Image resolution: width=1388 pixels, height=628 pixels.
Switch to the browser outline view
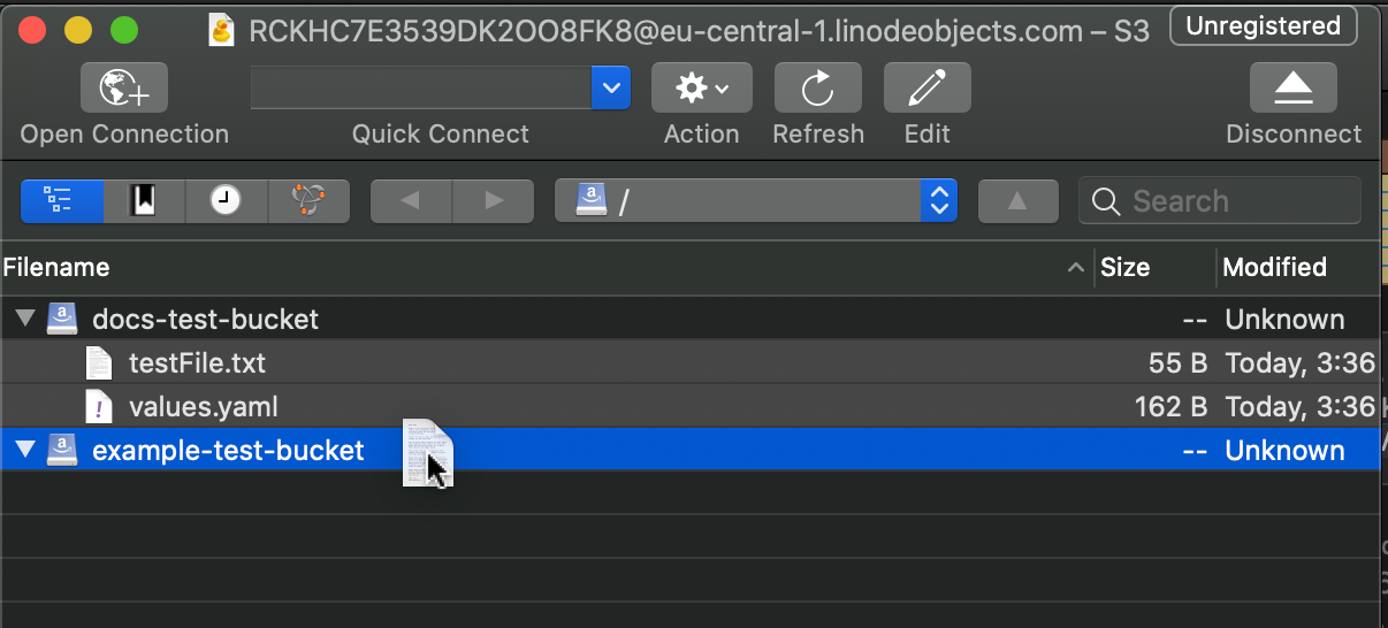point(61,200)
